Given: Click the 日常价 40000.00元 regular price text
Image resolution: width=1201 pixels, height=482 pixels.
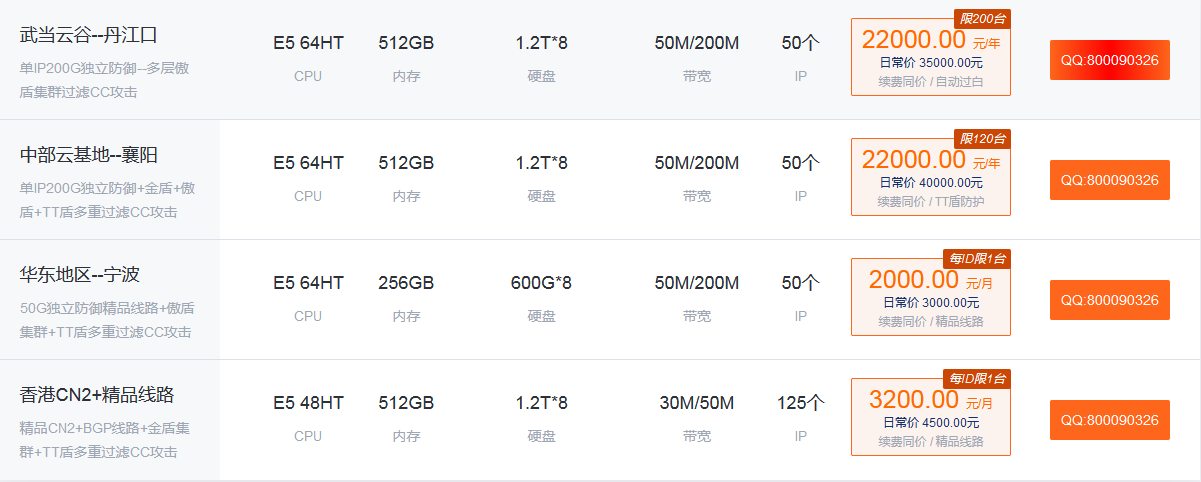Looking at the screenshot, I should (x=930, y=183).
